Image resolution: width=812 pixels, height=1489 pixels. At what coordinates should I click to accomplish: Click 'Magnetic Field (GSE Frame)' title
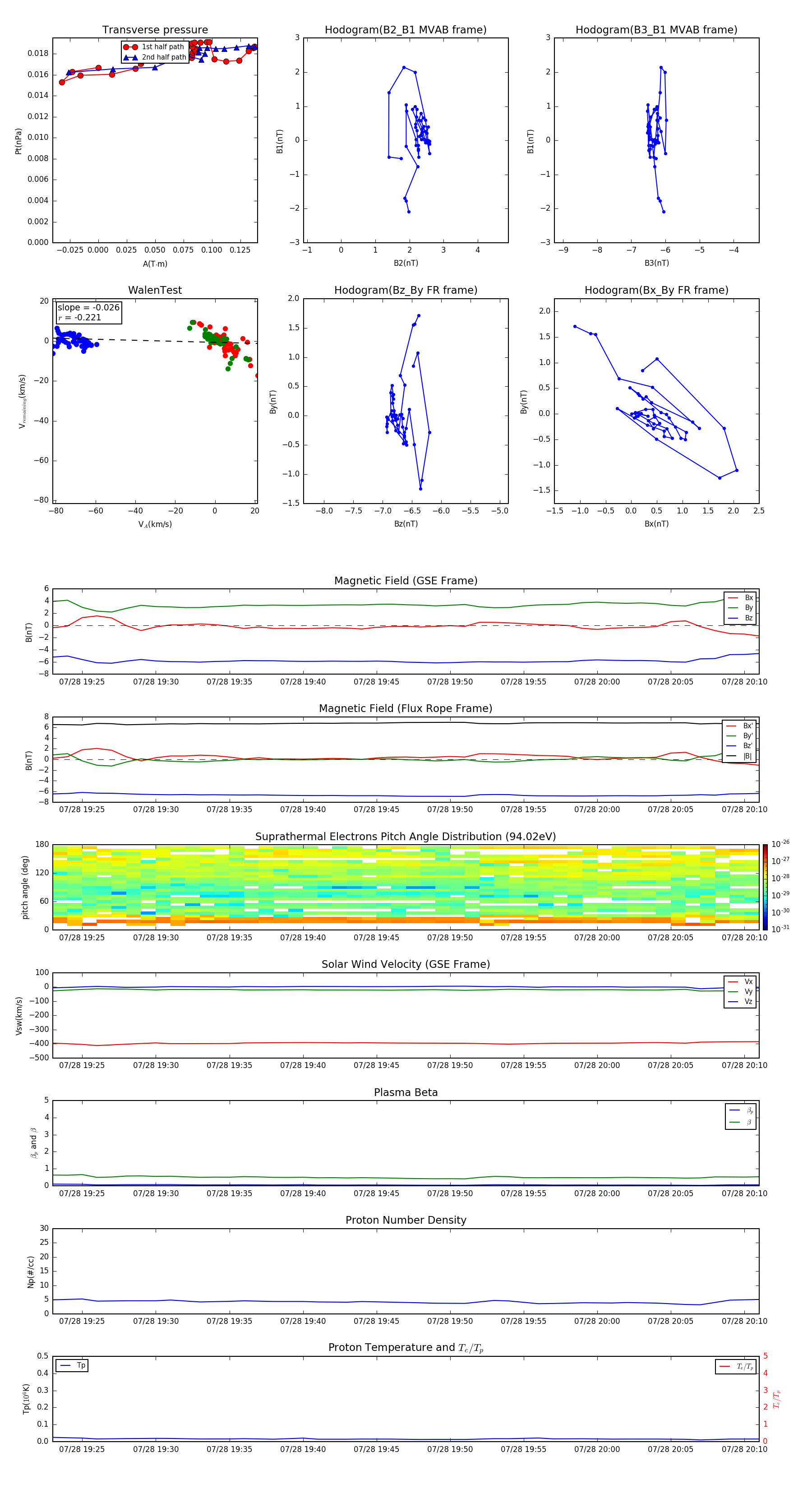(x=406, y=581)
